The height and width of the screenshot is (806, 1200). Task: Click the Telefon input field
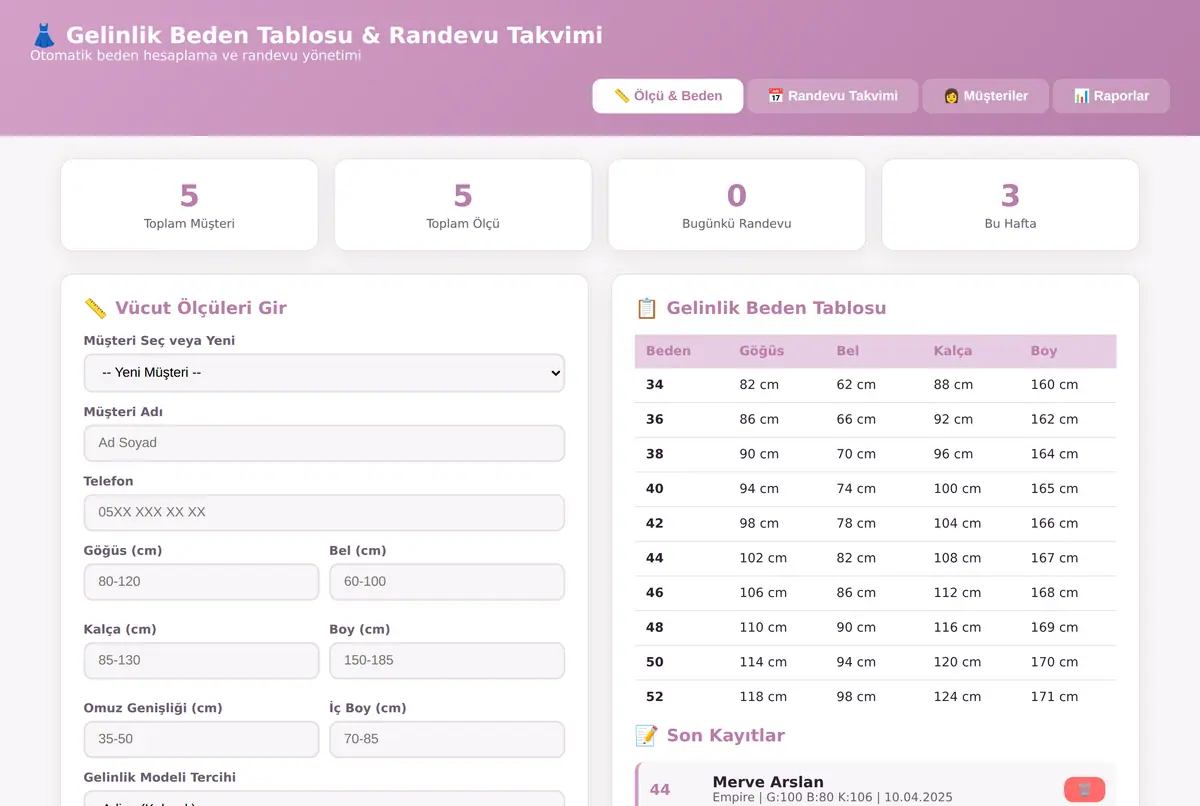tap(324, 512)
